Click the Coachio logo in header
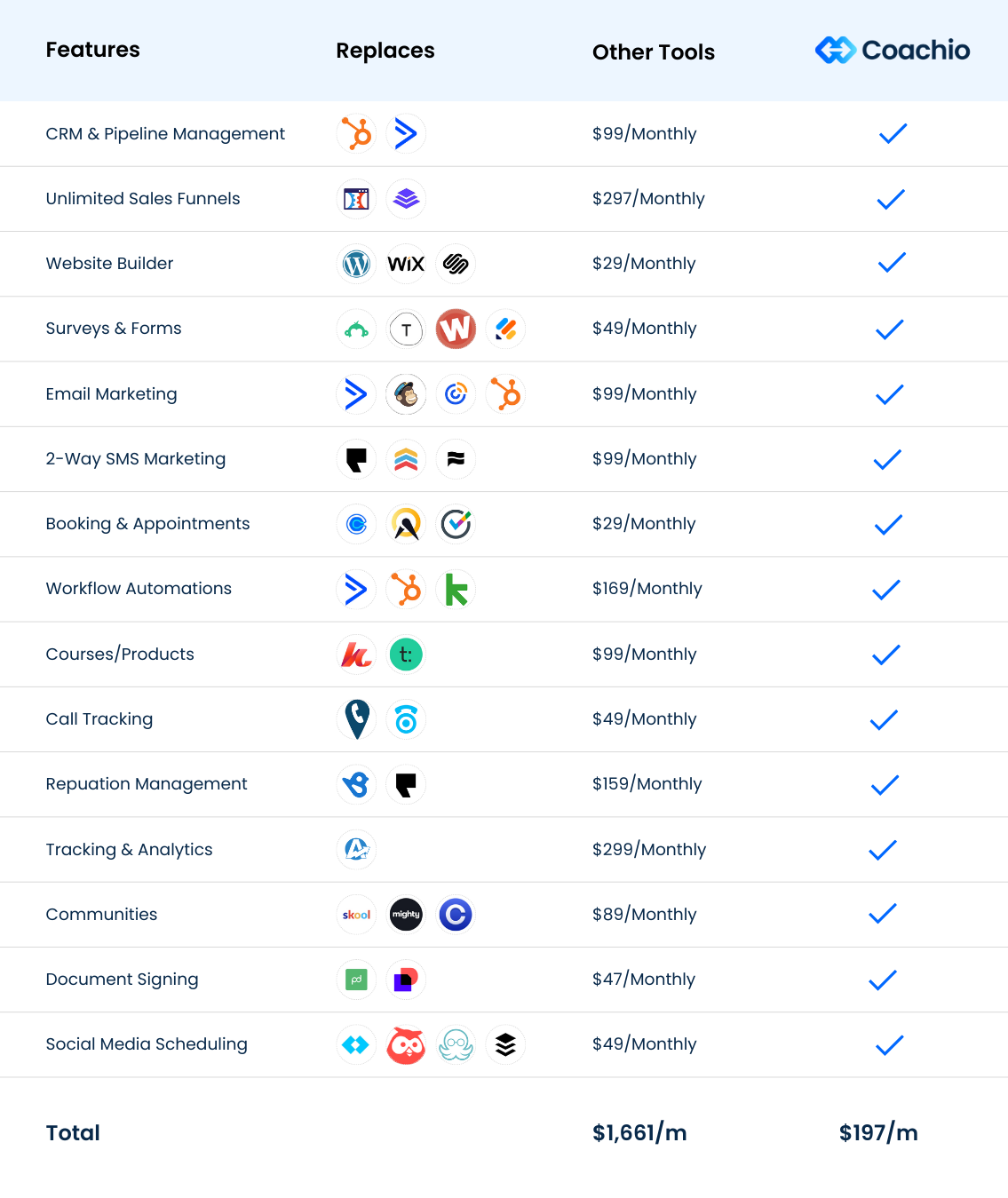 [893, 50]
